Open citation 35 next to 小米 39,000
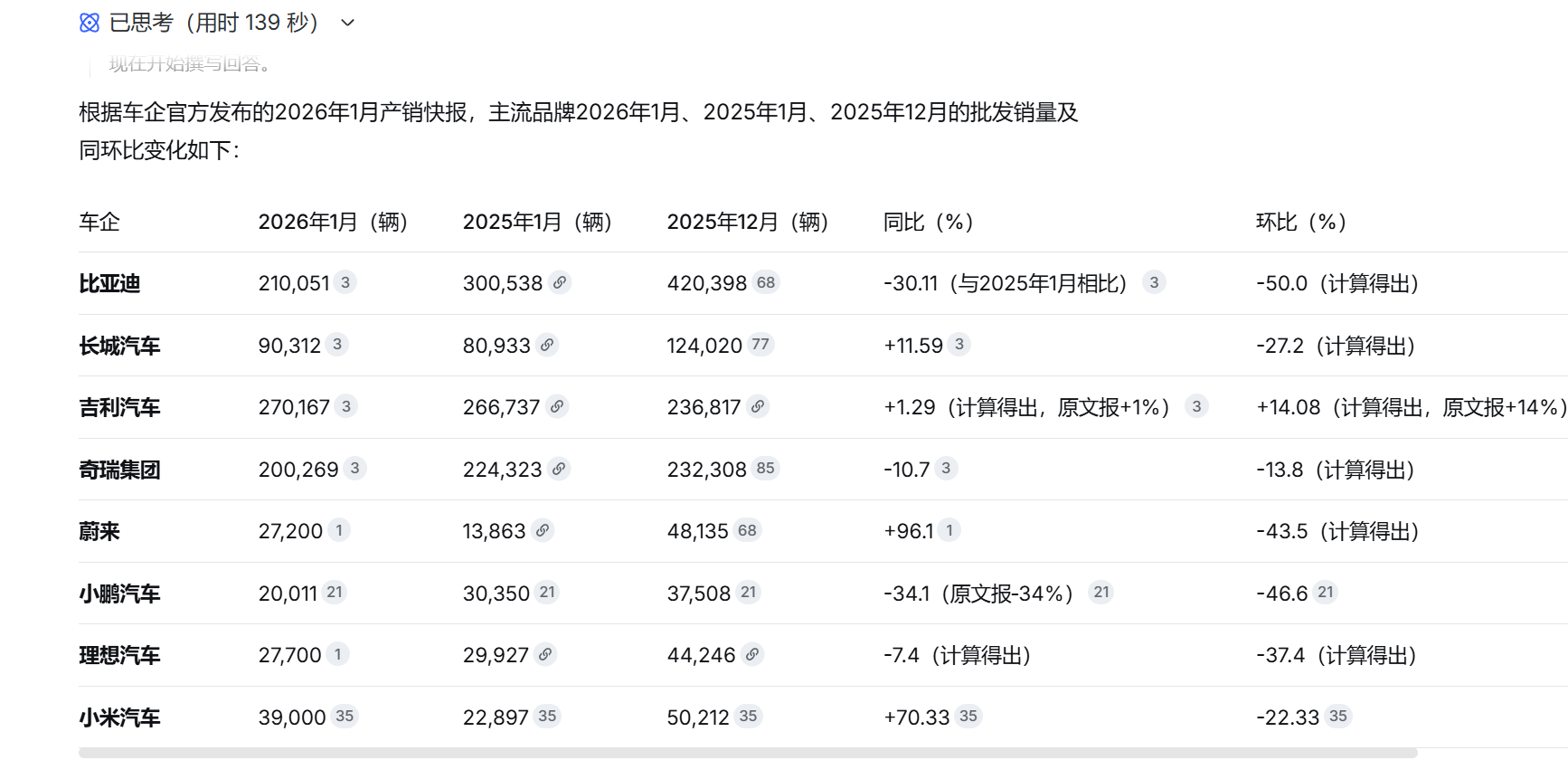 coord(345,717)
